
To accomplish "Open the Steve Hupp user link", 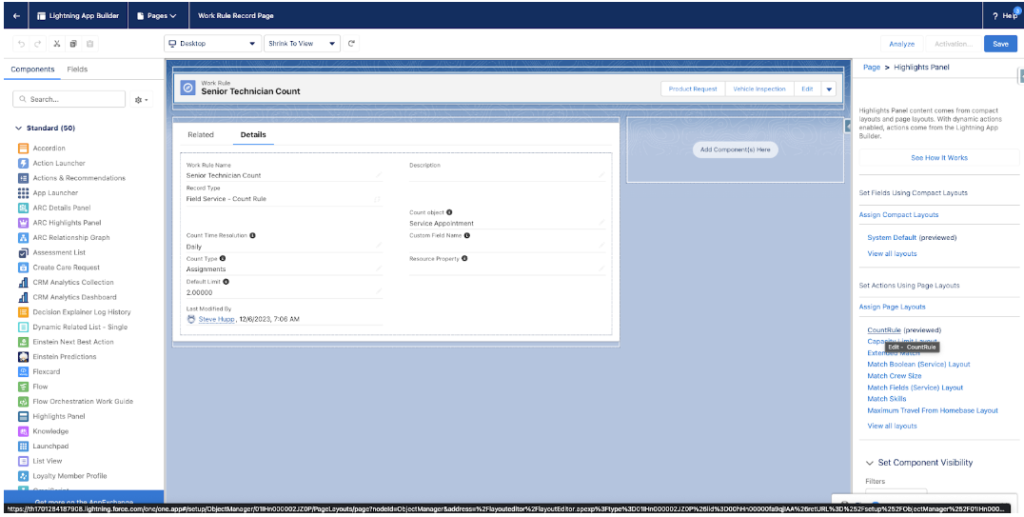I will point(217,319).
